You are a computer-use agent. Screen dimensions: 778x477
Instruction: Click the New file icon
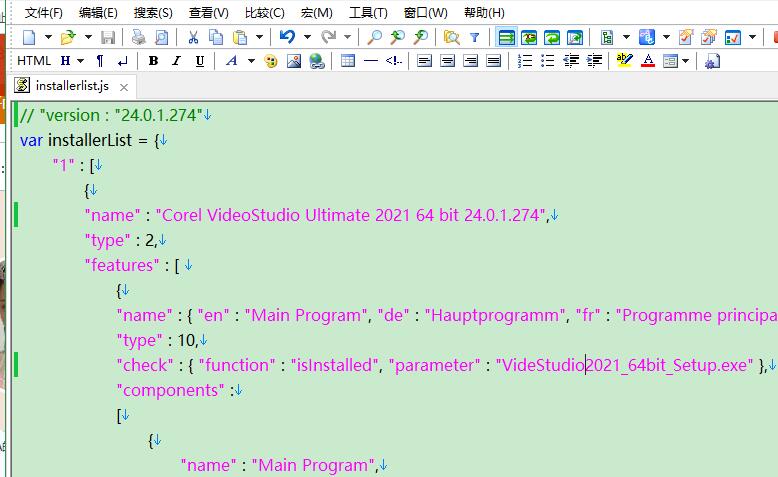[x=29, y=37]
